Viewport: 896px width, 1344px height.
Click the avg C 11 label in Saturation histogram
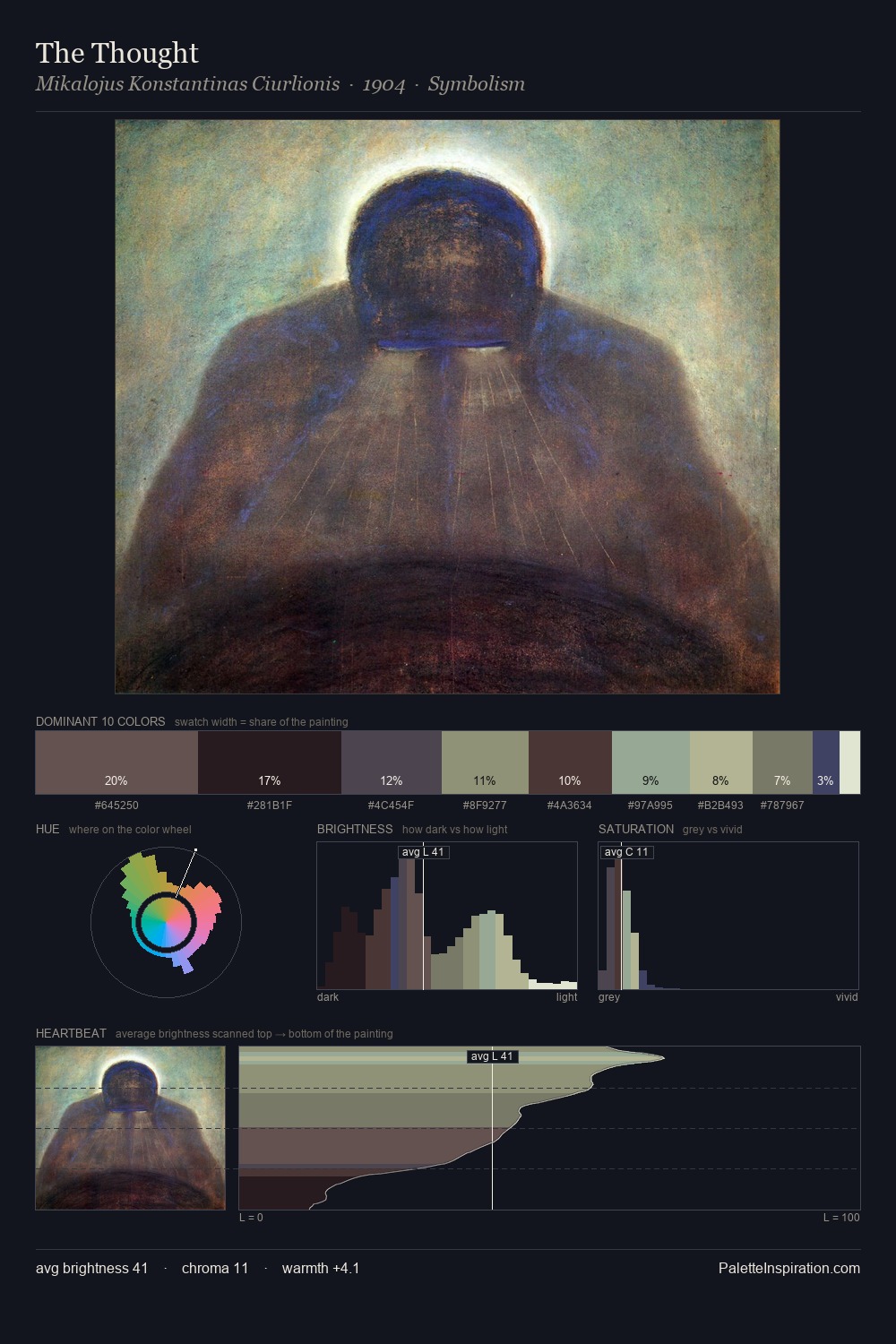click(x=626, y=852)
